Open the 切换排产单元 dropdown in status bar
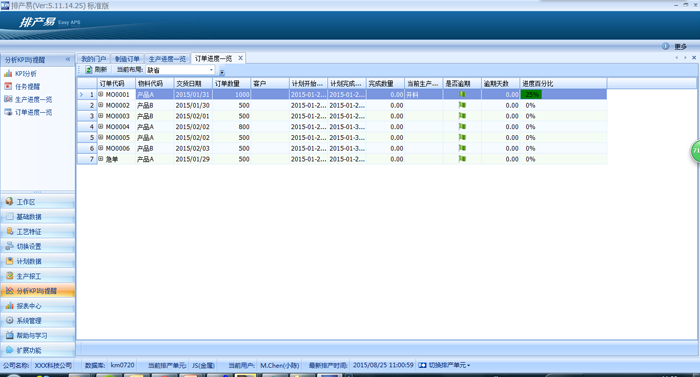 [x=450, y=365]
